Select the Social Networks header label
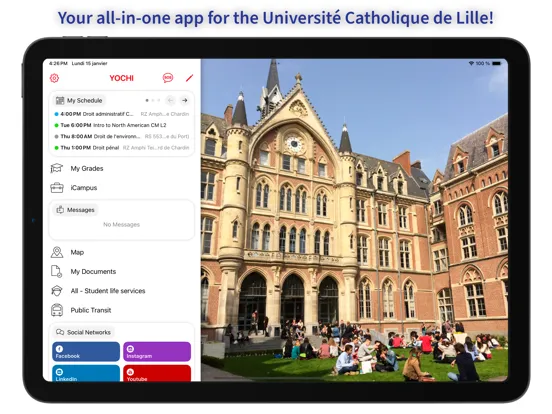The image size is (552, 414). pos(89,332)
